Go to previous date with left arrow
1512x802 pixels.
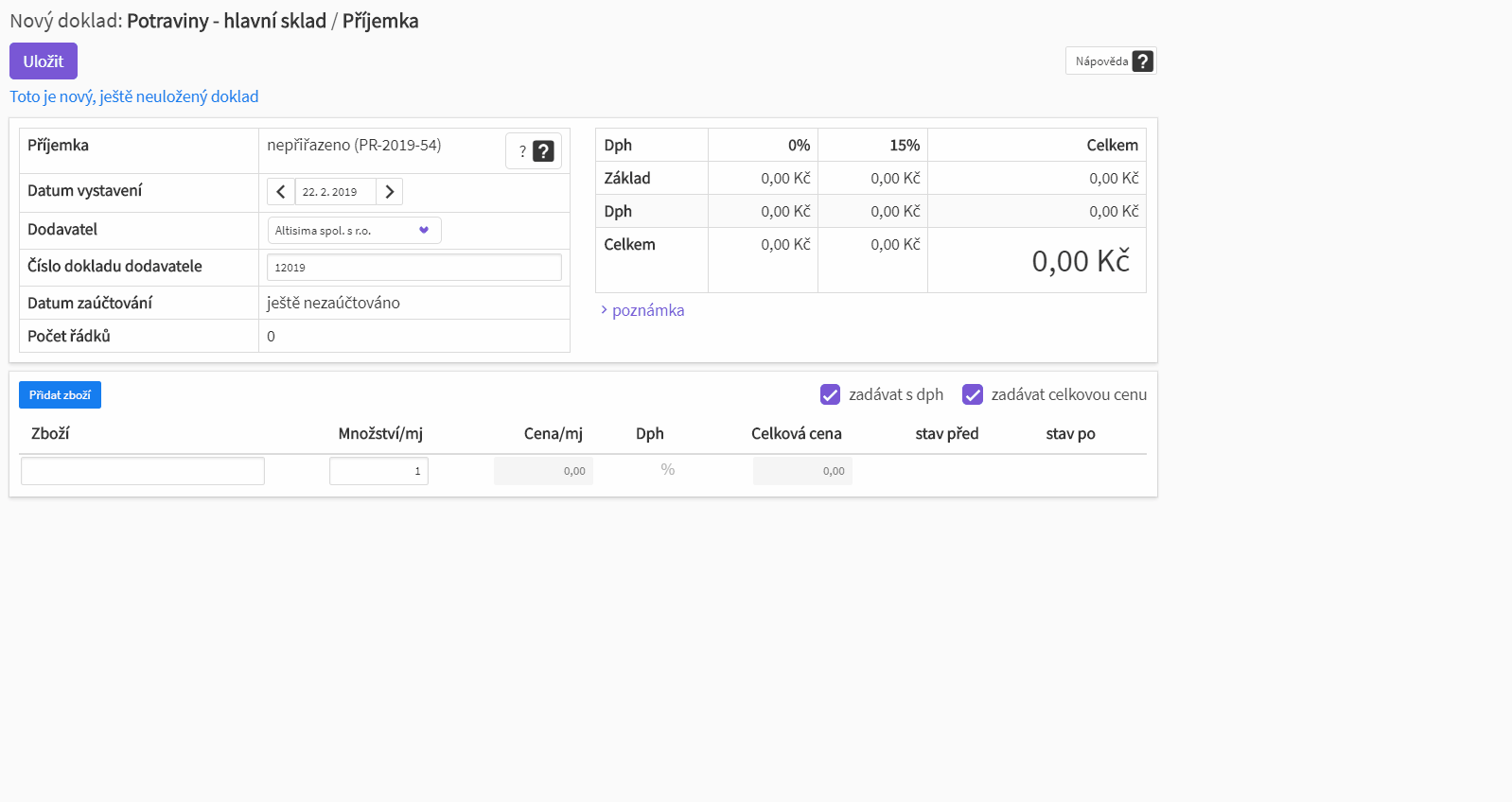(281, 192)
